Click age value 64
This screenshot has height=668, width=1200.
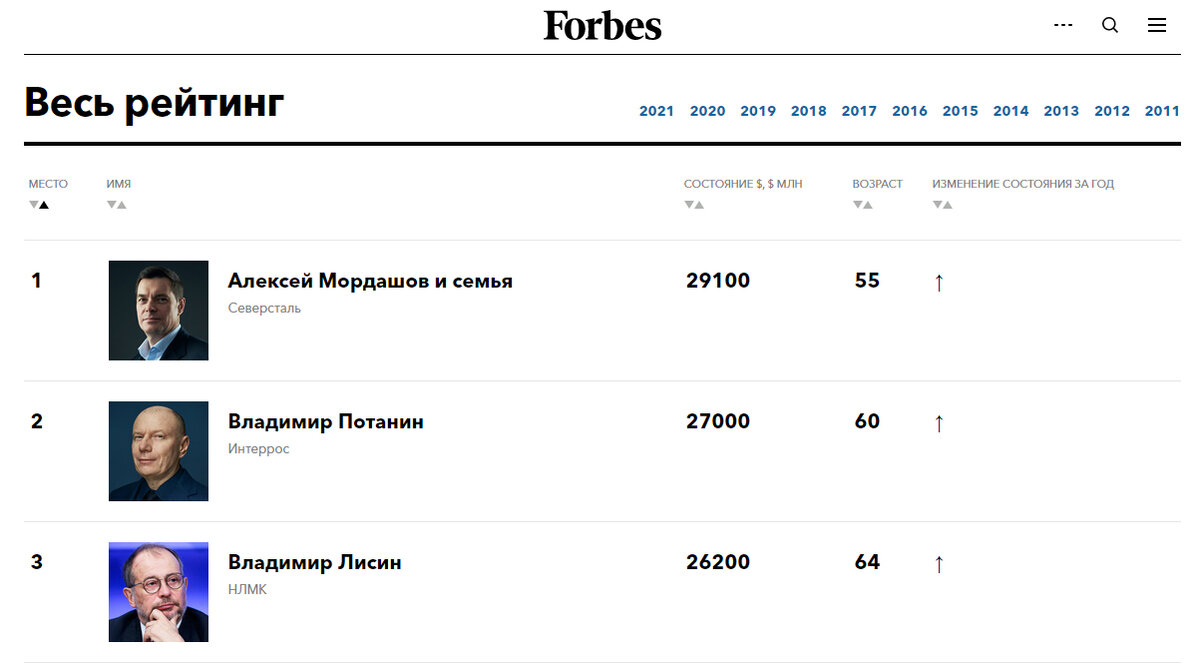click(x=867, y=563)
